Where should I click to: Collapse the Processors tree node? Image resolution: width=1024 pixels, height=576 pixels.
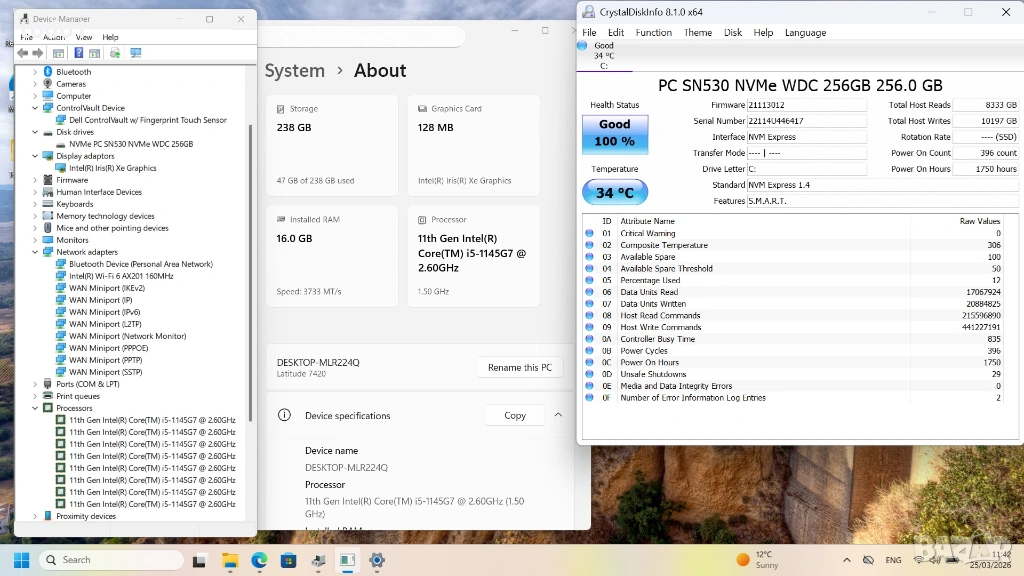coord(35,408)
